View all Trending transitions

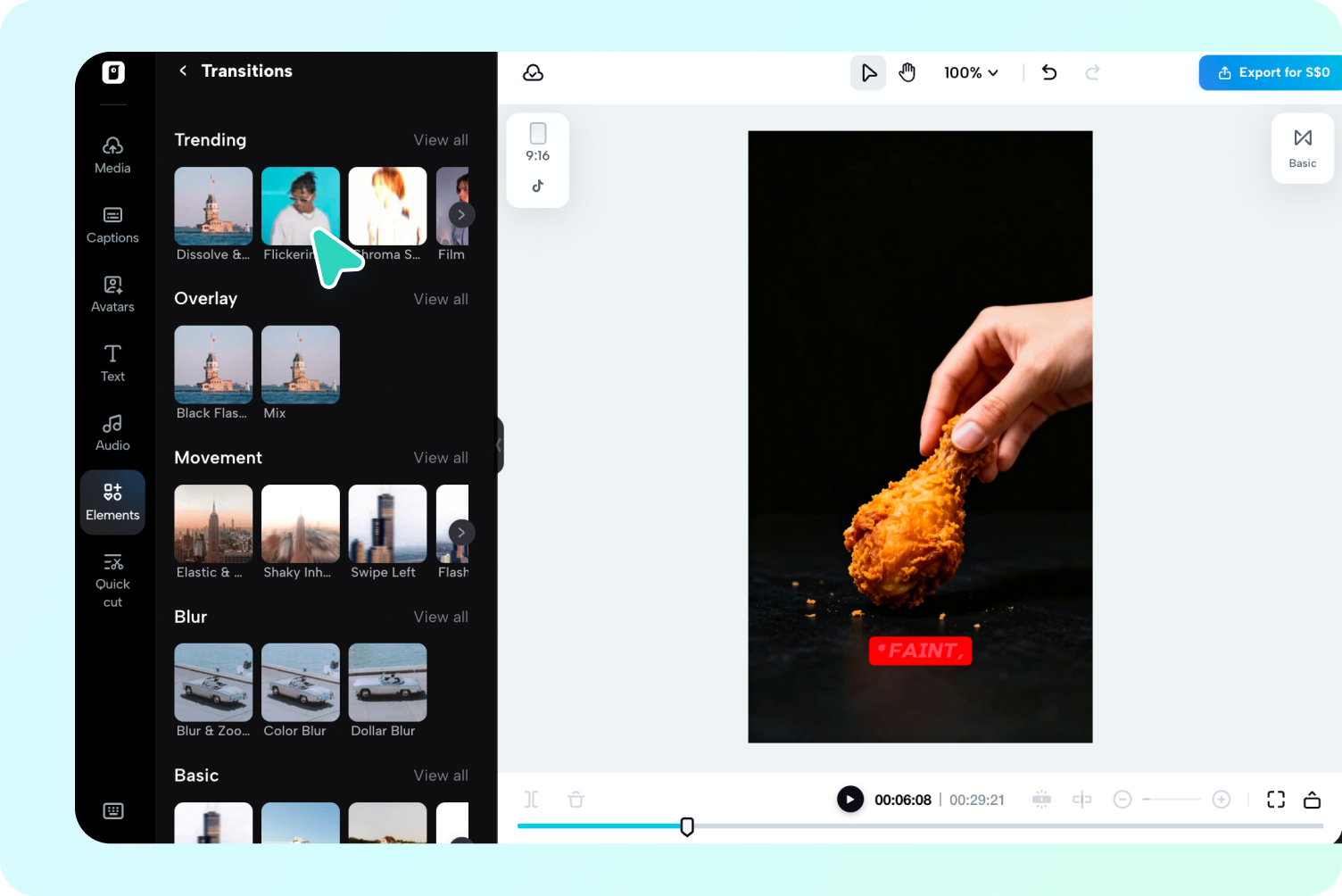tap(441, 140)
